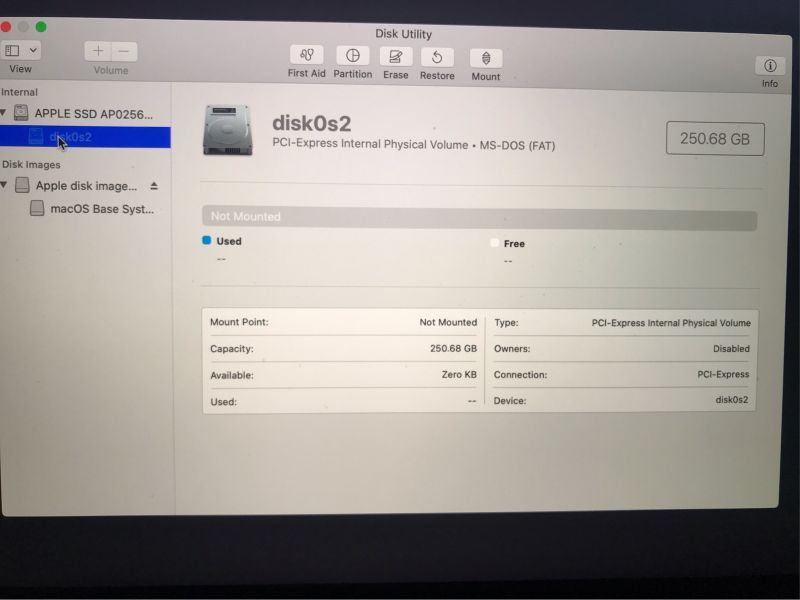Image resolution: width=800 pixels, height=600 pixels.
Task: Run First Aid on the selected volume
Action: coord(306,57)
